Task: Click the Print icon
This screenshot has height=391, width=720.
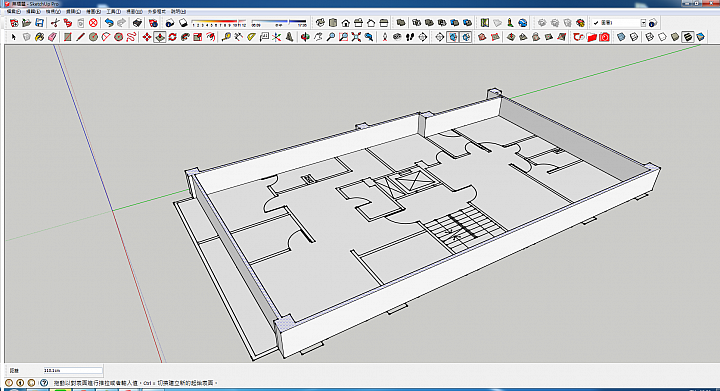Action: (x=137, y=22)
